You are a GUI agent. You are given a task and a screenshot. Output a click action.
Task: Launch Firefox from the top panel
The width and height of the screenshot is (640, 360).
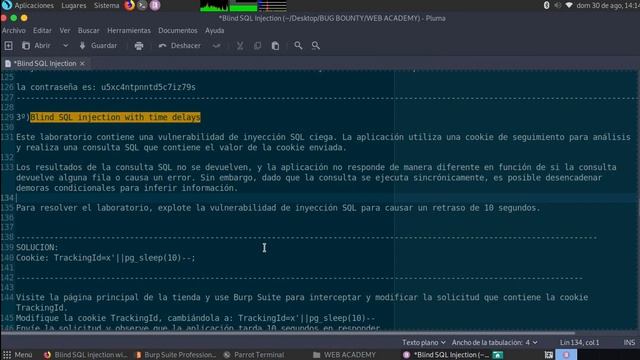point(129,5)
